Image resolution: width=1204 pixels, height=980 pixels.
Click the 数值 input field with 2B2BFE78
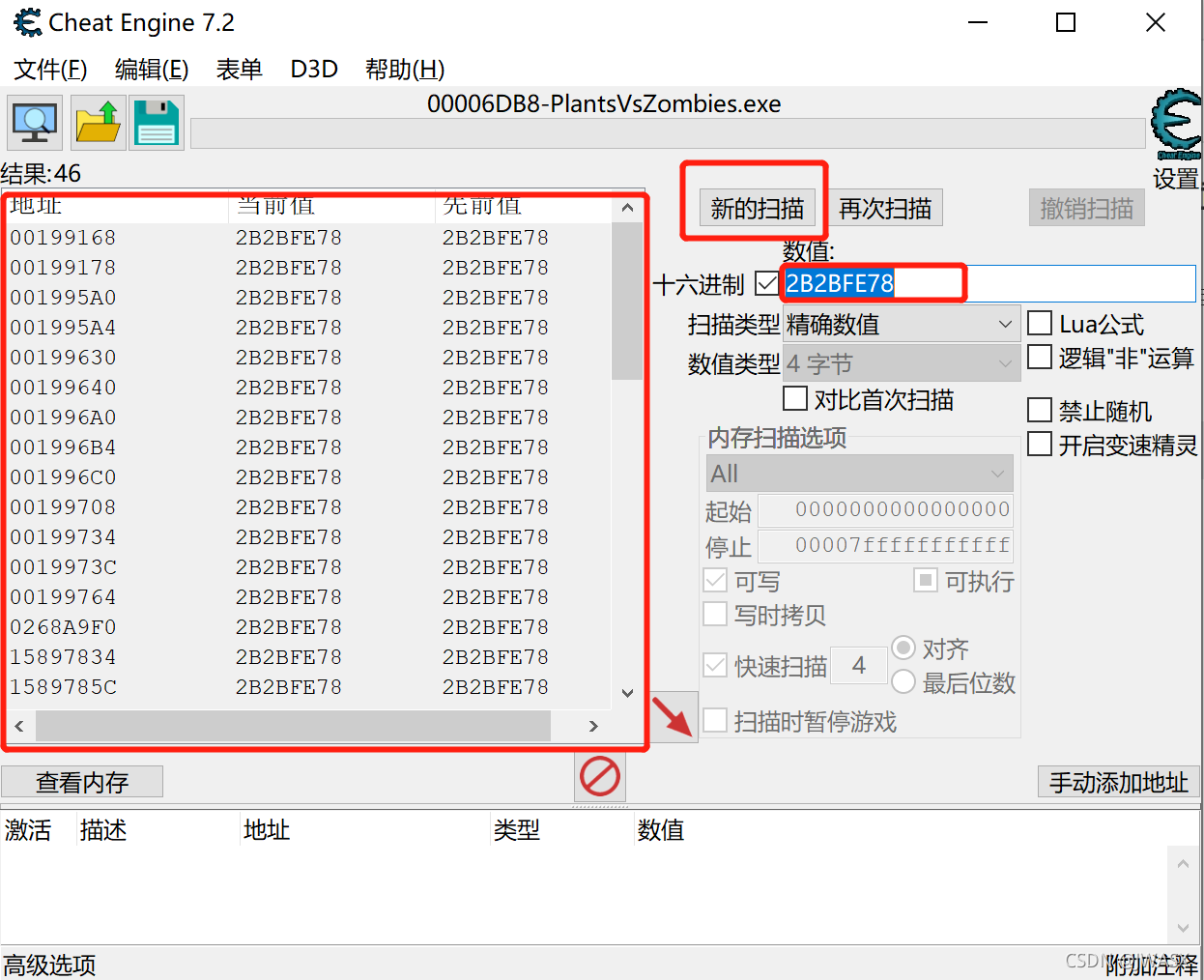point(989,283)
